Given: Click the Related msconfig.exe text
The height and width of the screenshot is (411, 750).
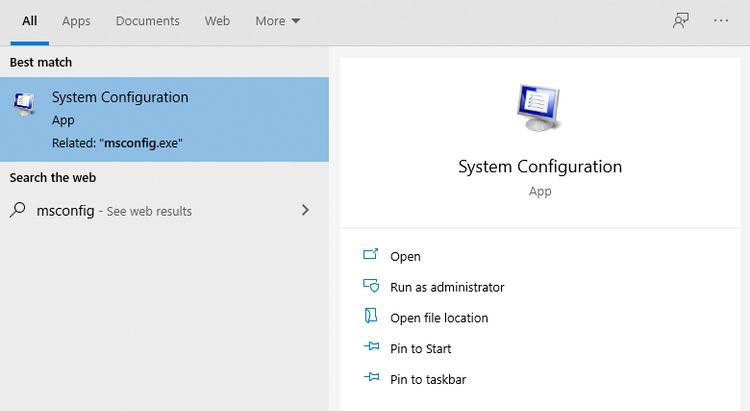Looking at the screenshot, I should pyautogui.click(x=117, y=143).
